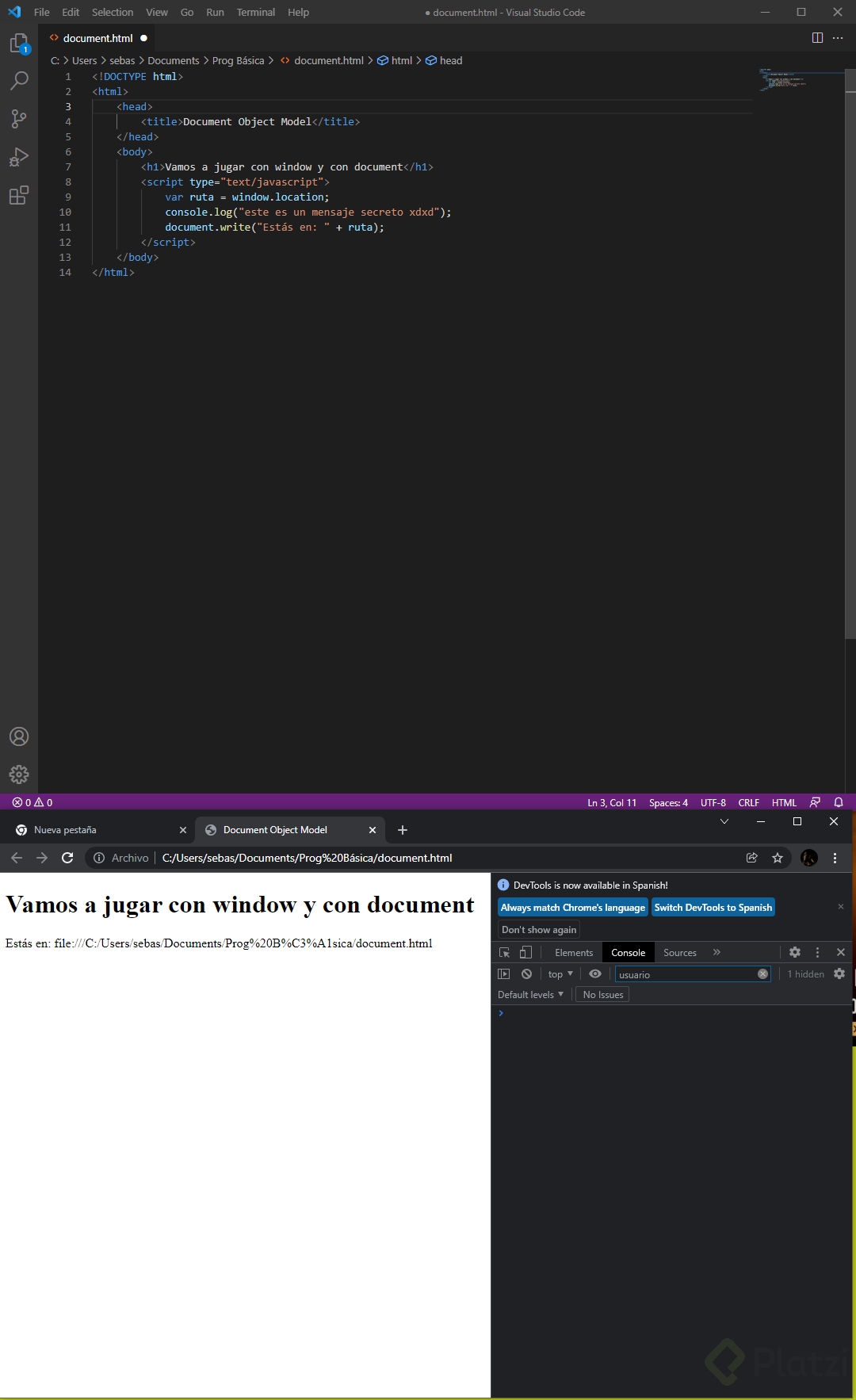The height and width of the screenshot is (1400, 856).
Task: Open the Selection menu
Action: point(113,12)
